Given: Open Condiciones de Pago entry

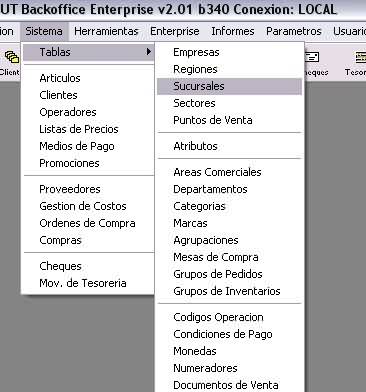Looking at the screenshot, I should click(x=229, y=334).
